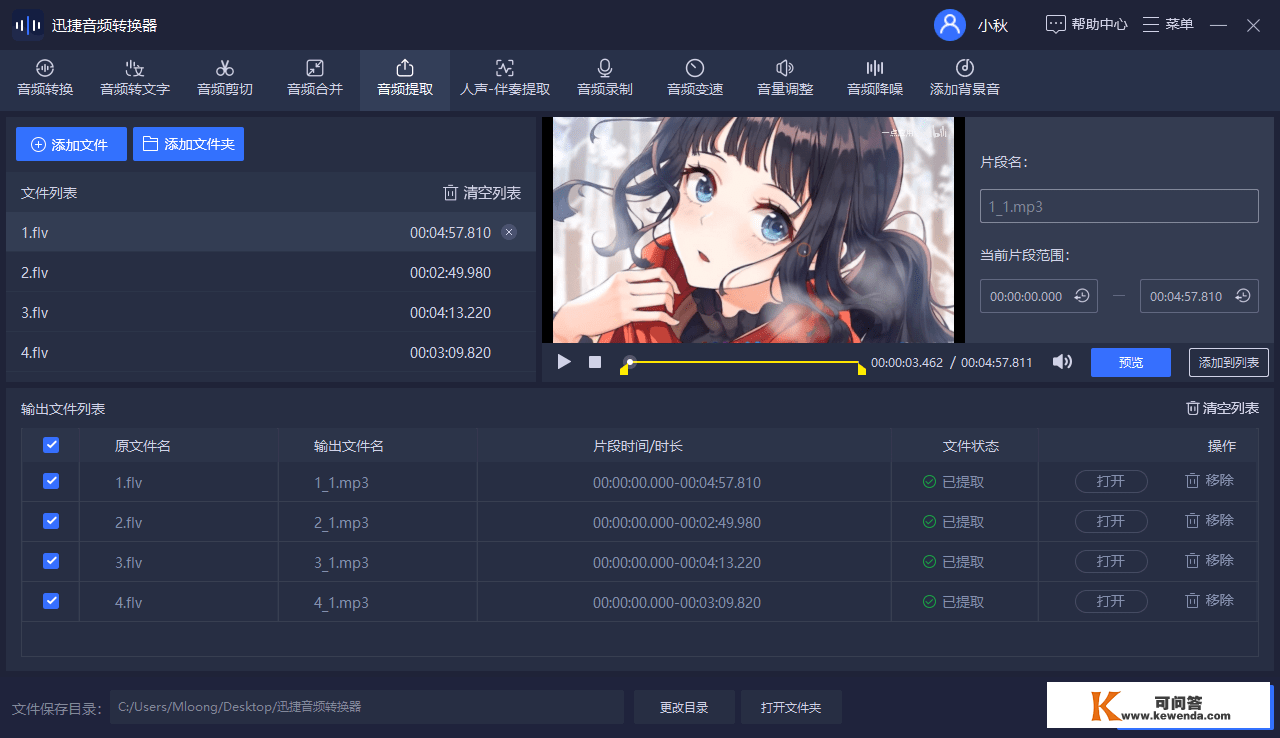Click the segment start time field 00:00:00.000

[1039, 296]
